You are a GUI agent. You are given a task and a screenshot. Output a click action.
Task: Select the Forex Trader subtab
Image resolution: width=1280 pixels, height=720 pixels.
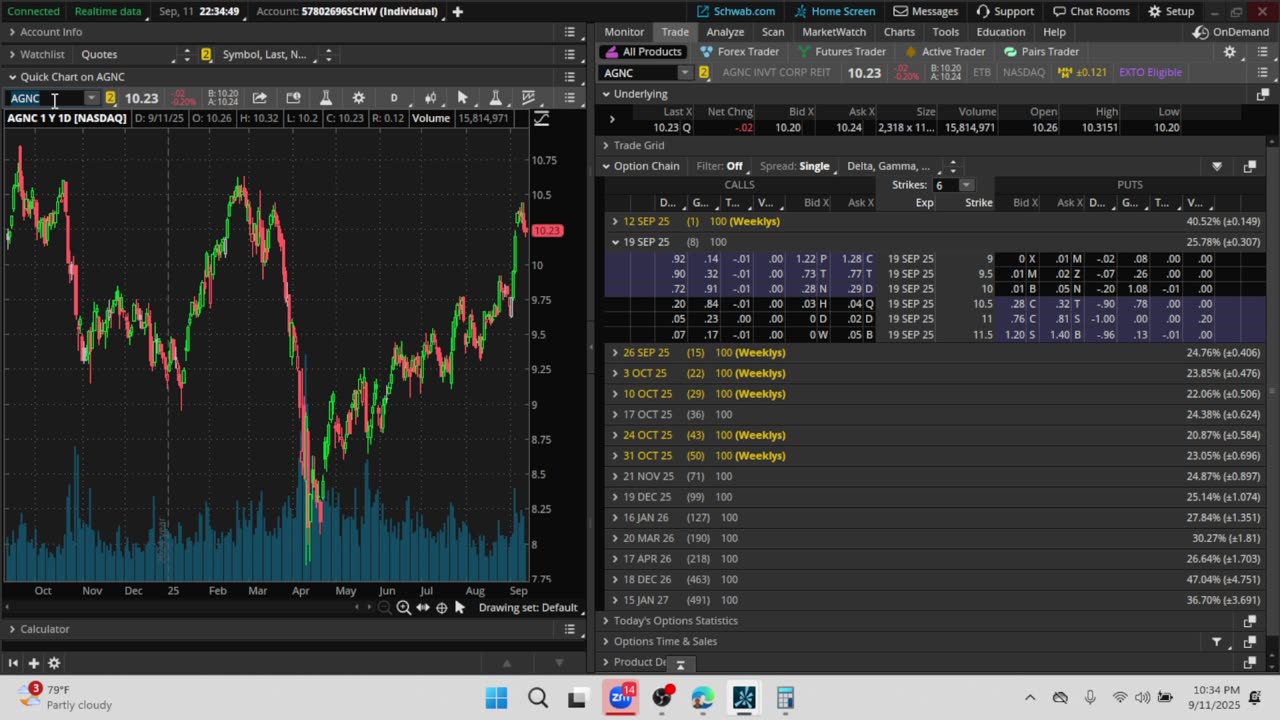click(740, 52)
